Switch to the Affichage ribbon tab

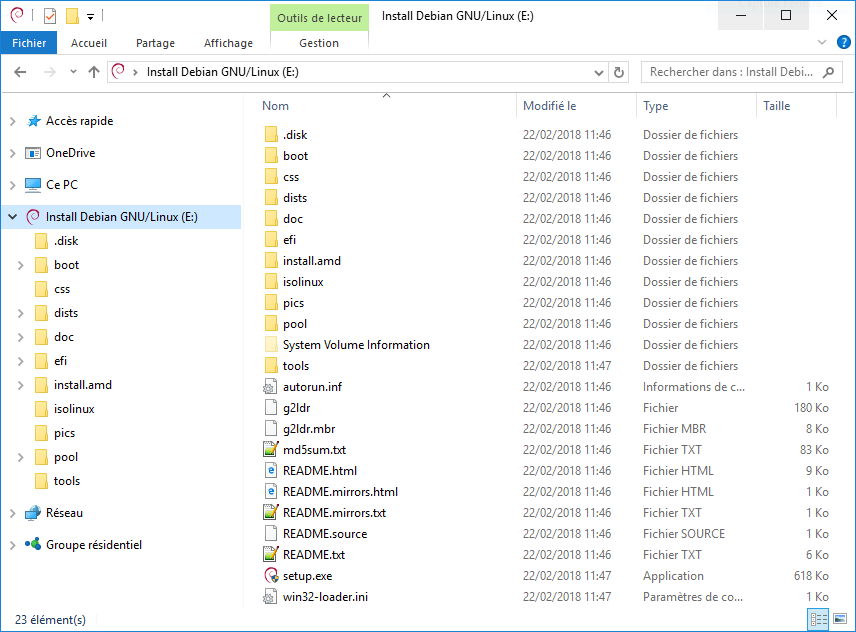[228, 43]
